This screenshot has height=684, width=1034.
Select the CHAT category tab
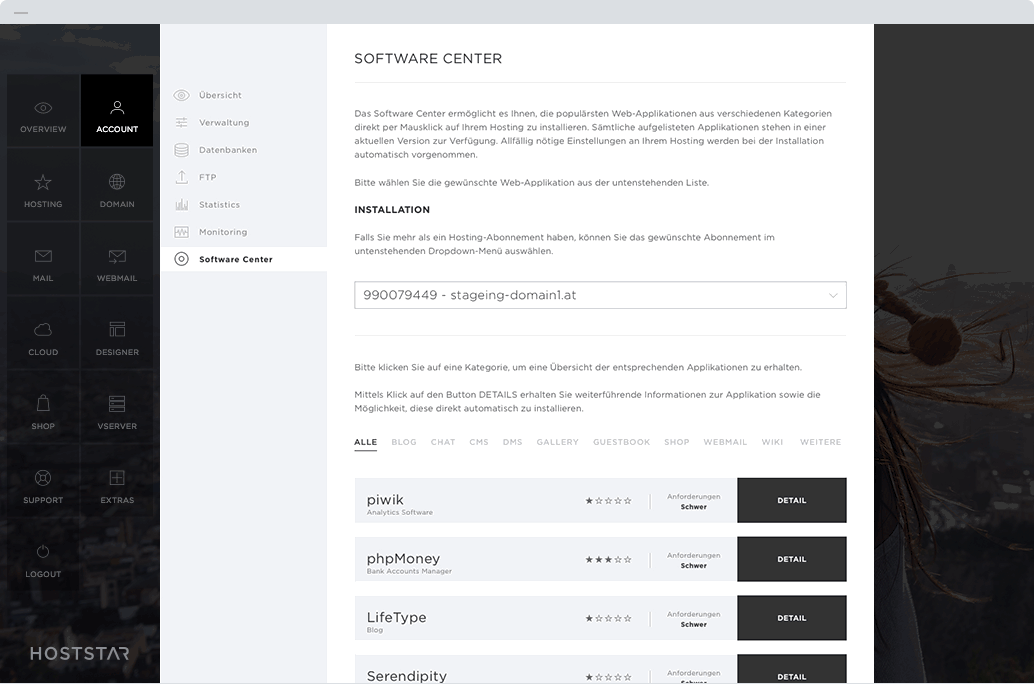442,442
